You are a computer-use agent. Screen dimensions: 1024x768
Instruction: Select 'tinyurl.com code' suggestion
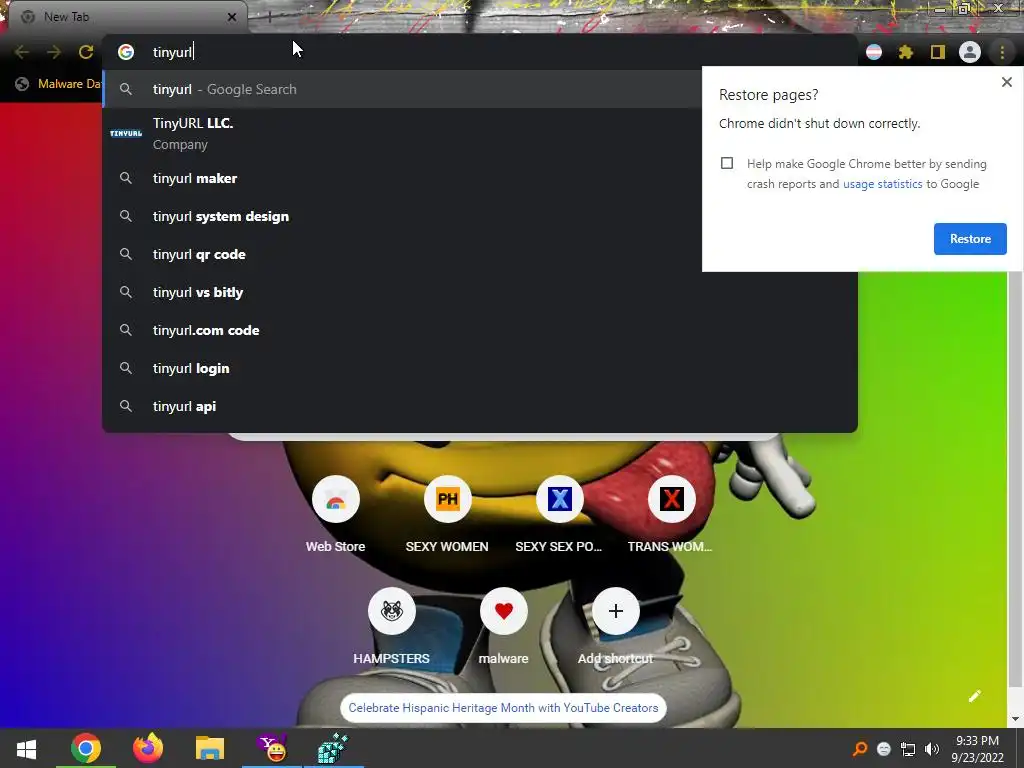(x=480, y=330)
